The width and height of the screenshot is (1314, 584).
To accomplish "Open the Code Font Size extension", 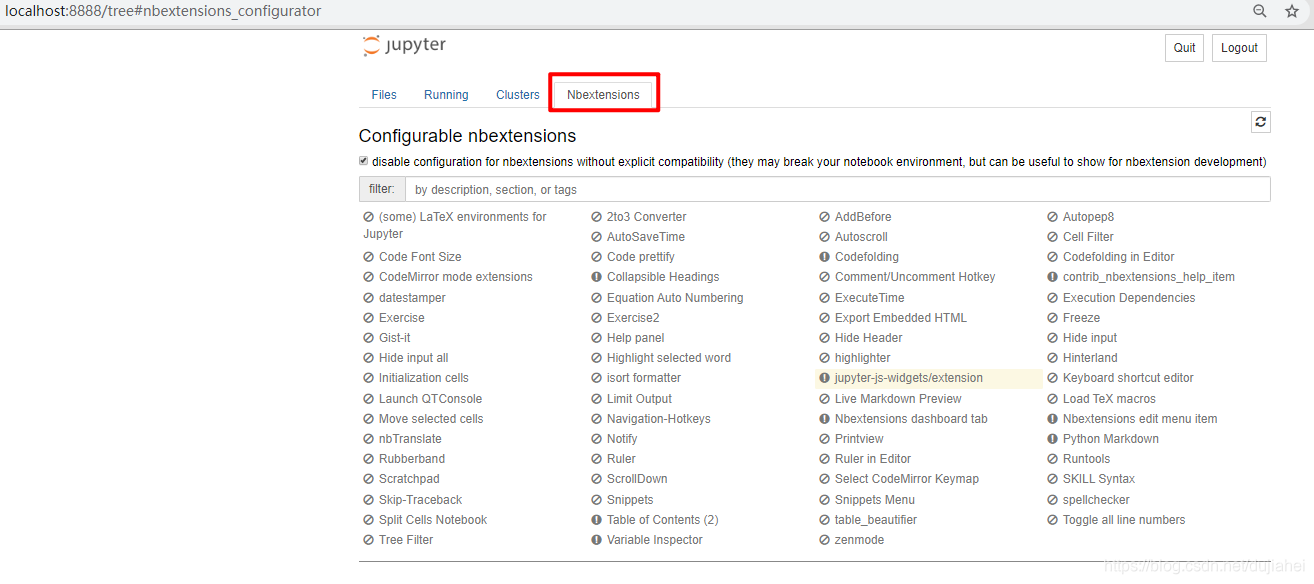I will (x=420, y=257).
